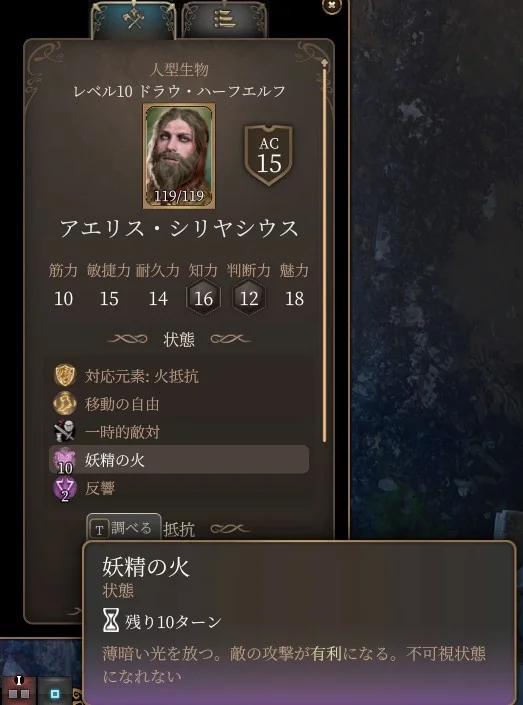The width and height of the screenshot is (523, 705).
Task: Click the 筋力 10 ability score
Action: coord(63,299)
